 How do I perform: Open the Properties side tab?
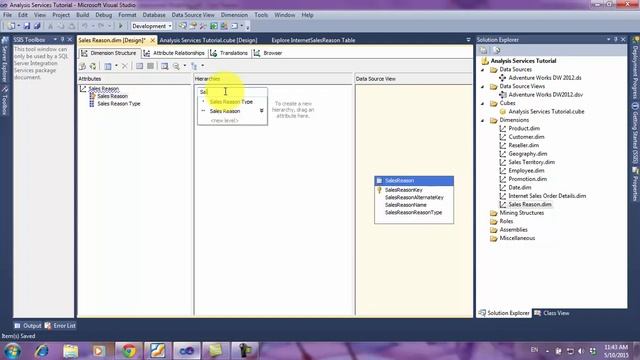[x=635, y=185]
